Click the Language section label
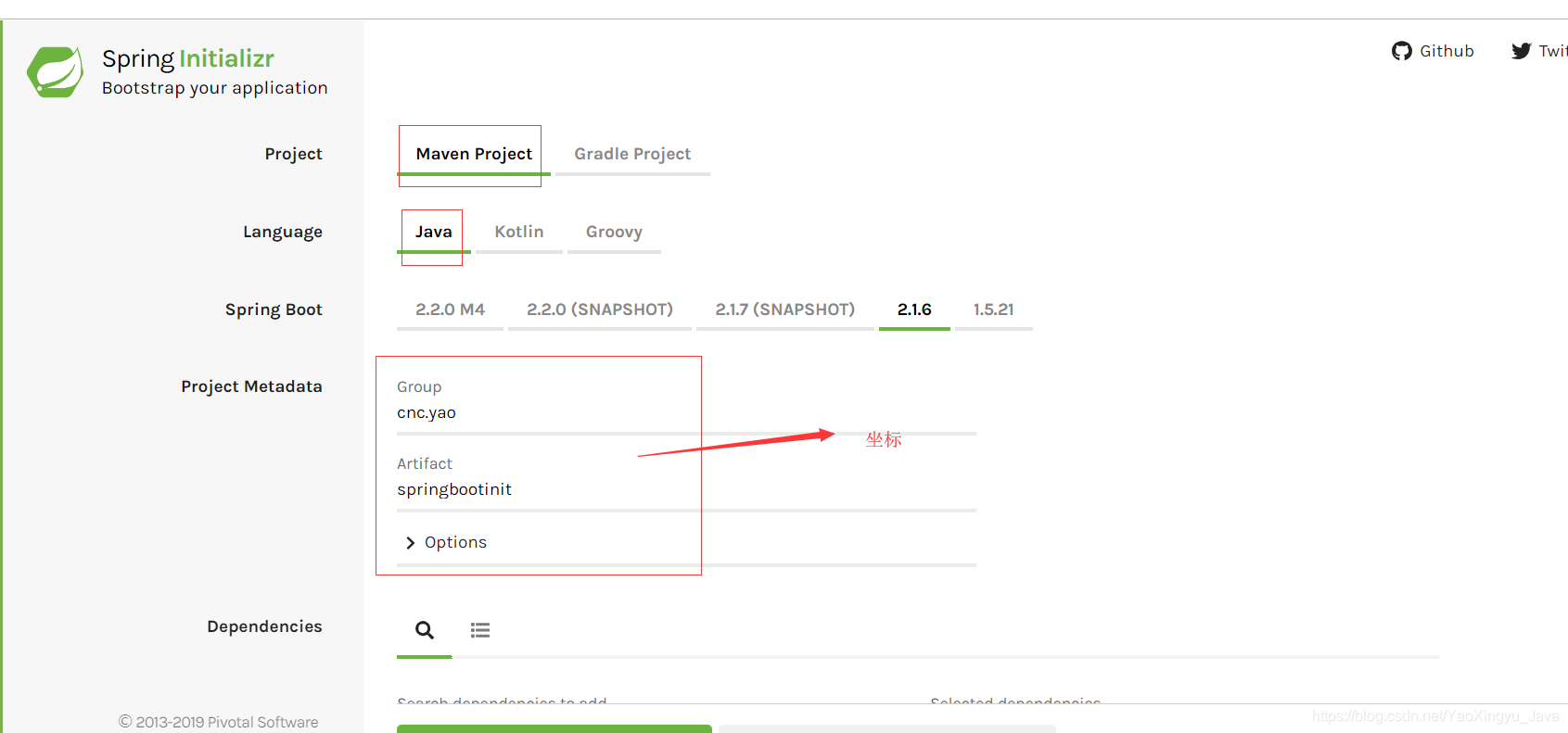The width and height of the screenshot is (1568, 733). [x=283, y=232]
